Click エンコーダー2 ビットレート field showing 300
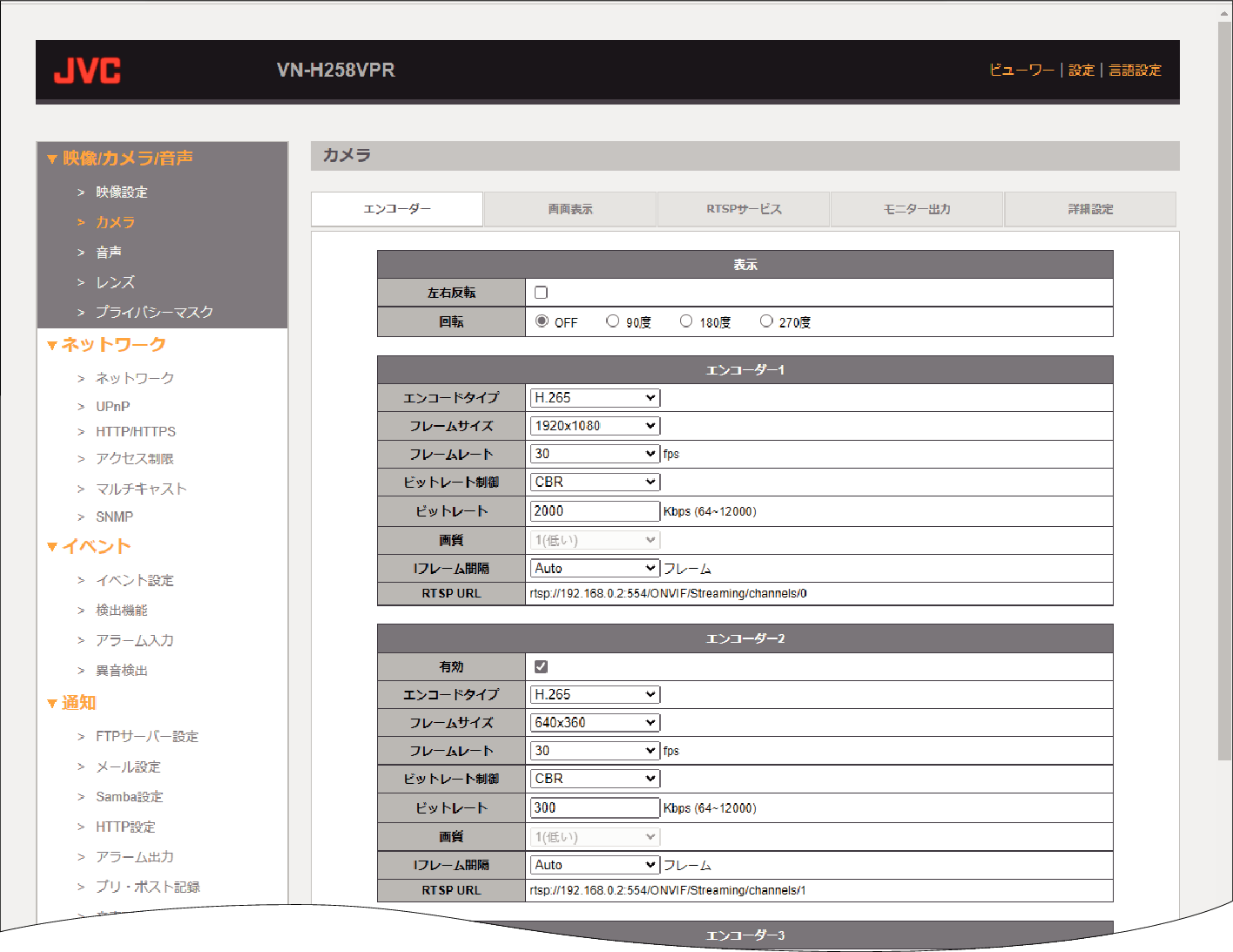1233x952 pixels. (595, 807)
